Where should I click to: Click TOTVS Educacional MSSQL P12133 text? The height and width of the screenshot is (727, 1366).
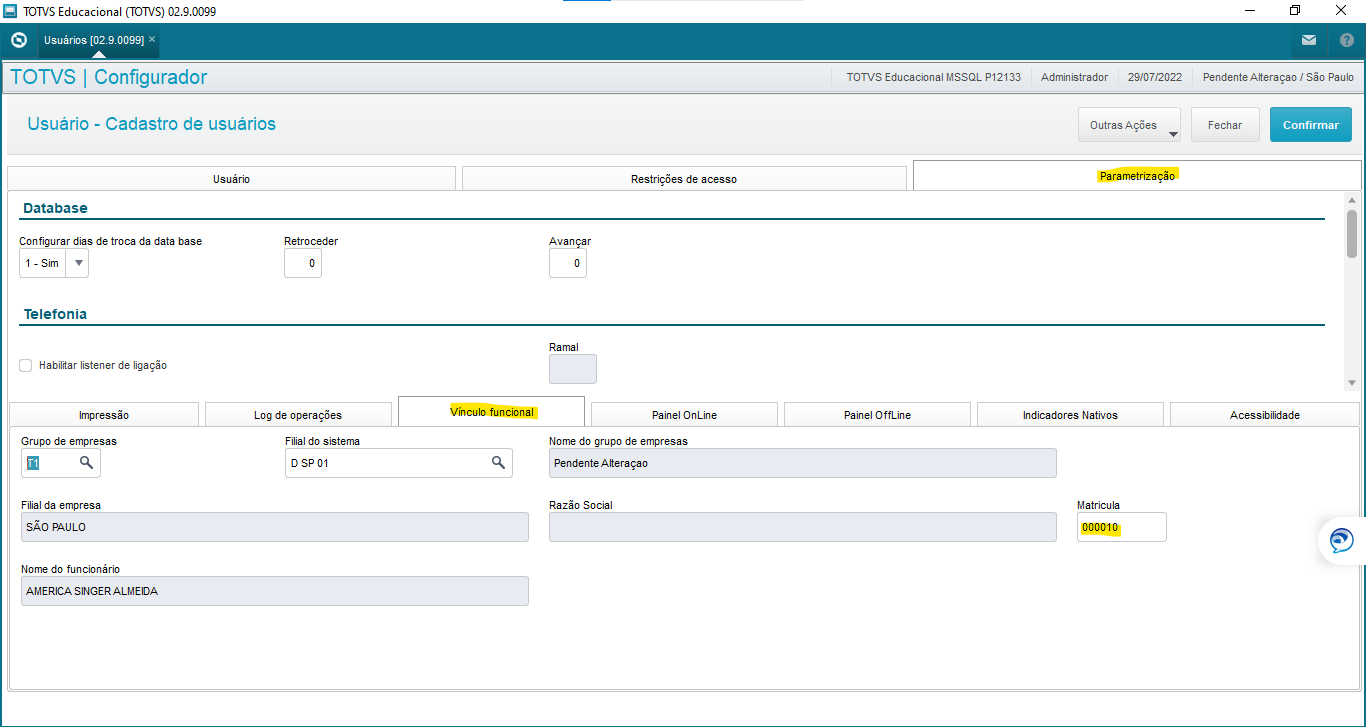click(934, 77)
